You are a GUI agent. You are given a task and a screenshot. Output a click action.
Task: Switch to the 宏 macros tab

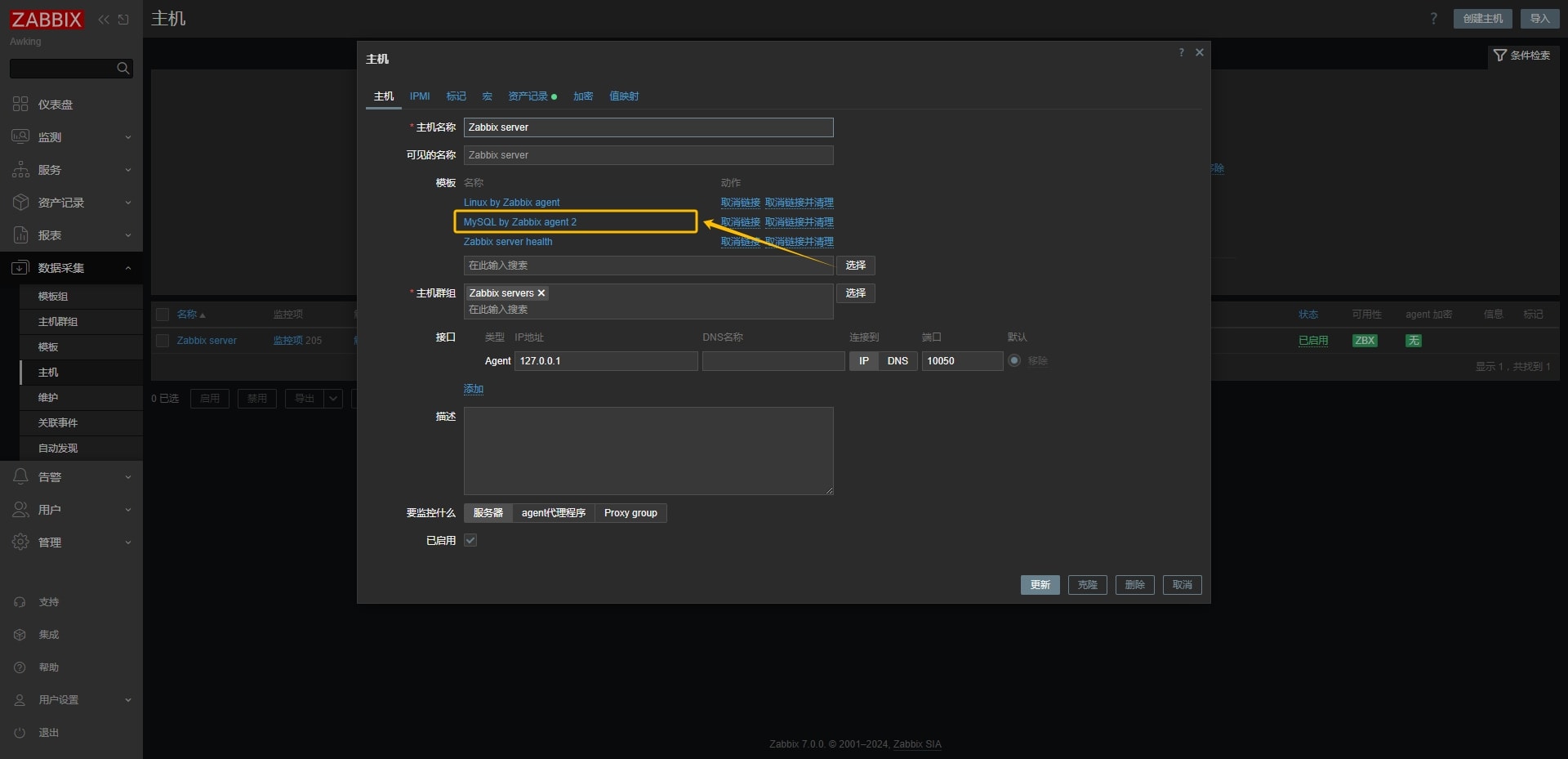[x=487, y=96]
